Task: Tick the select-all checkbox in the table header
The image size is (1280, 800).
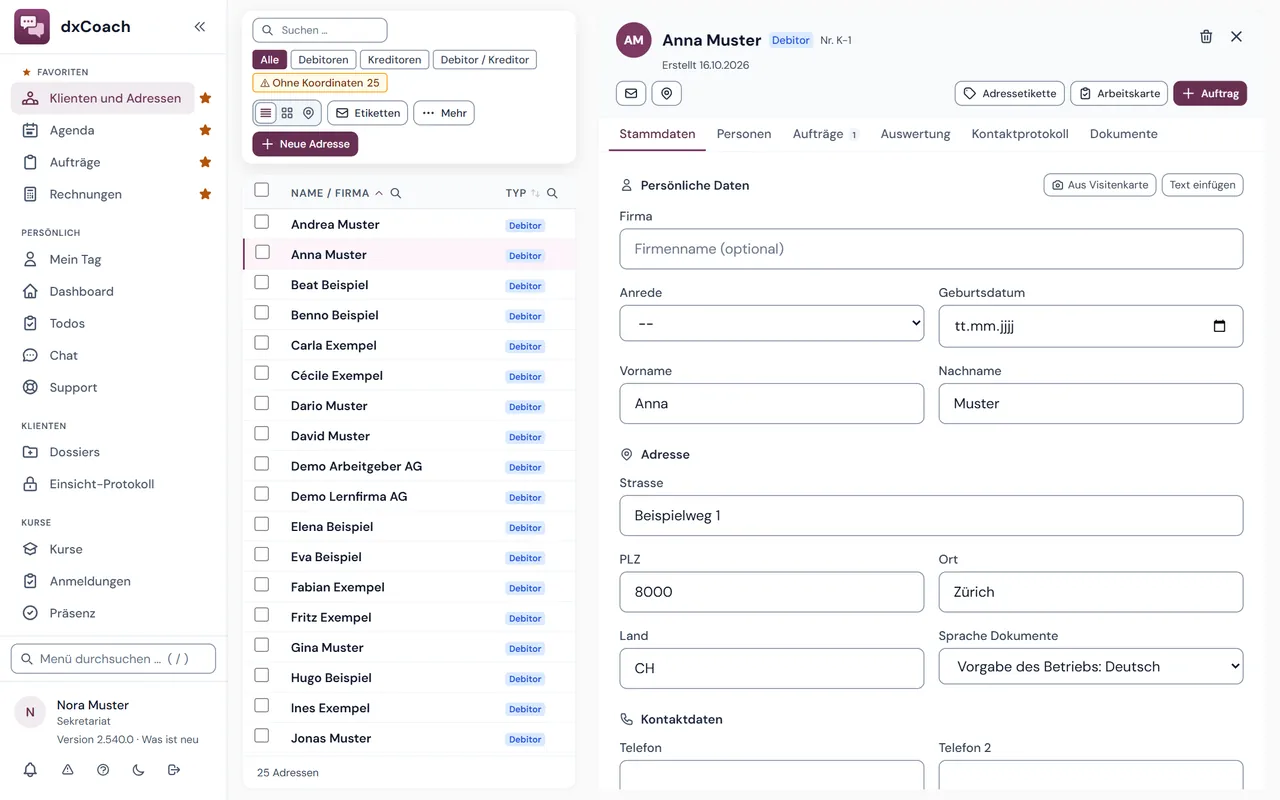Action: (x=262, y=190)
